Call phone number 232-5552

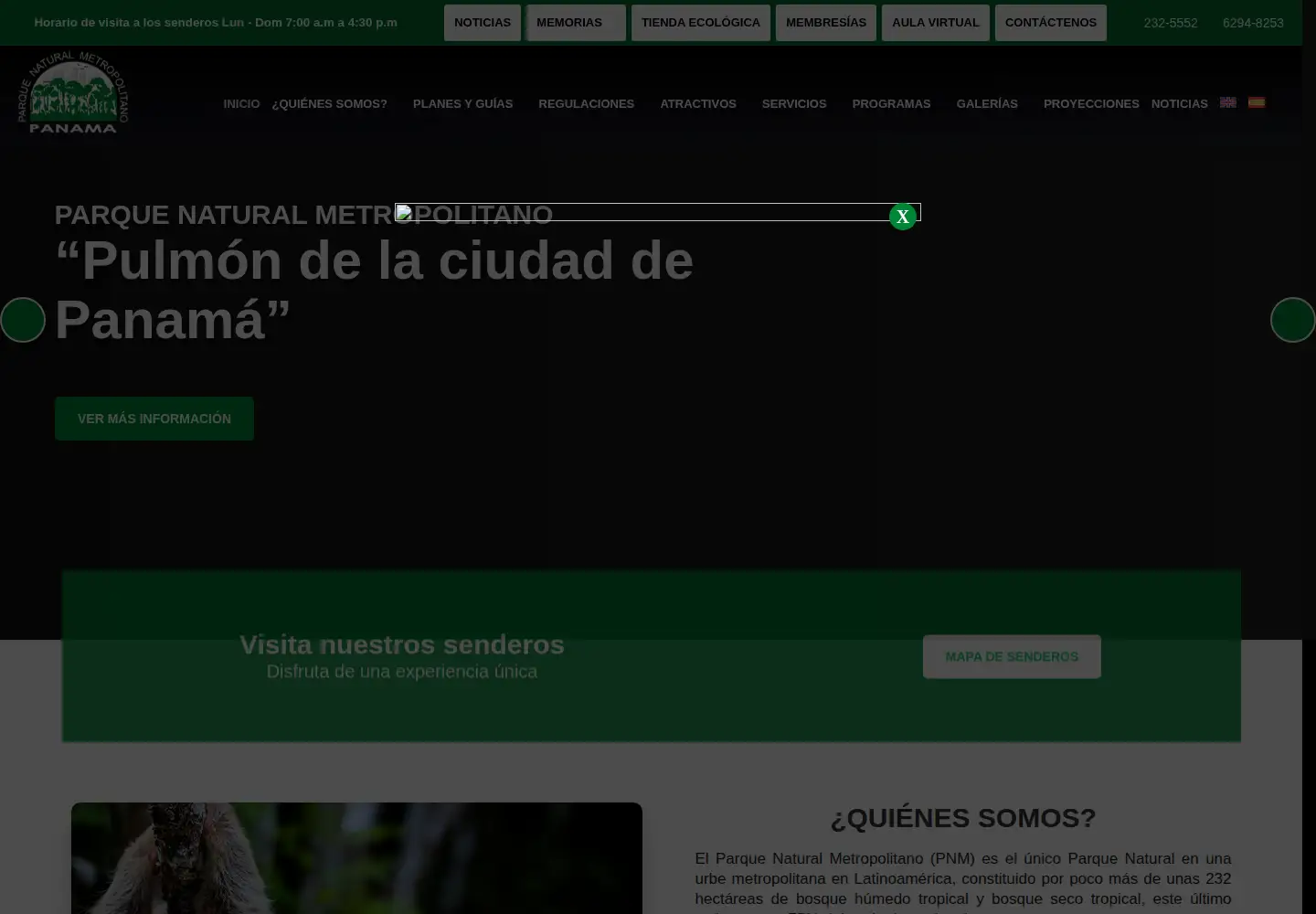(x=1171, y=23)
